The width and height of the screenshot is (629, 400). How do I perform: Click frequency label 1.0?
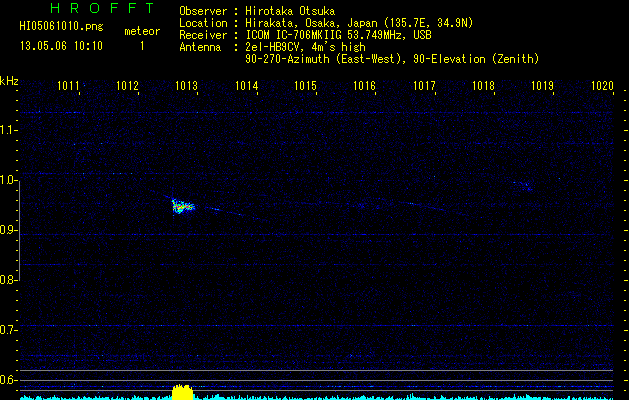tap(8, 180)
